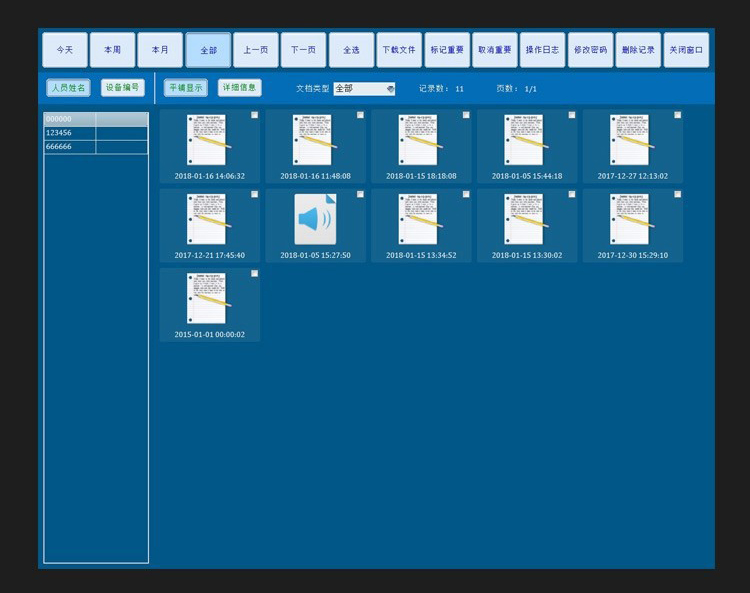This screenshot has height=593, width=750.
Task: Switch to 详细信息 view mode
Action: [240, 88]
